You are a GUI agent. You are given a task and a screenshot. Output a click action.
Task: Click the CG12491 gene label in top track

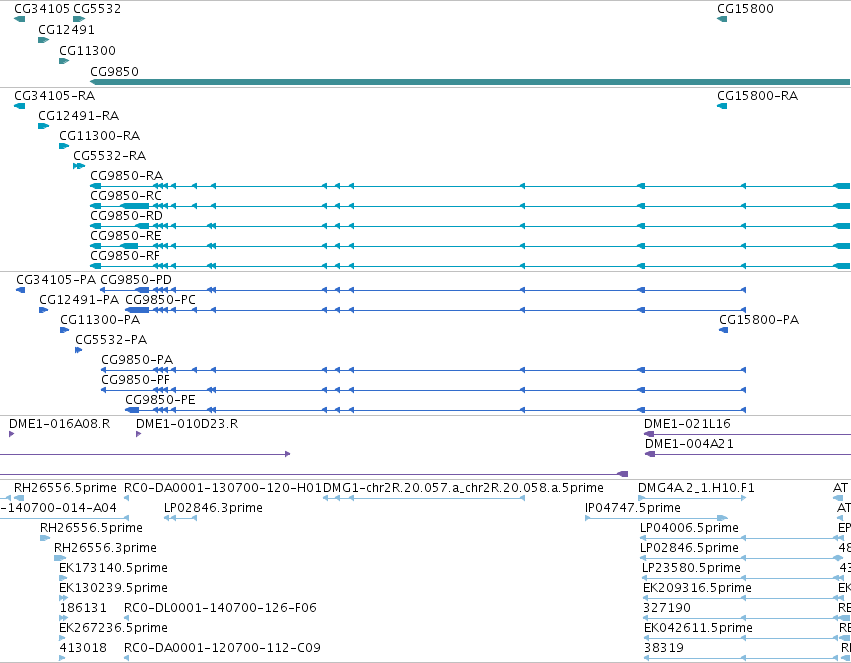(66, 30)
